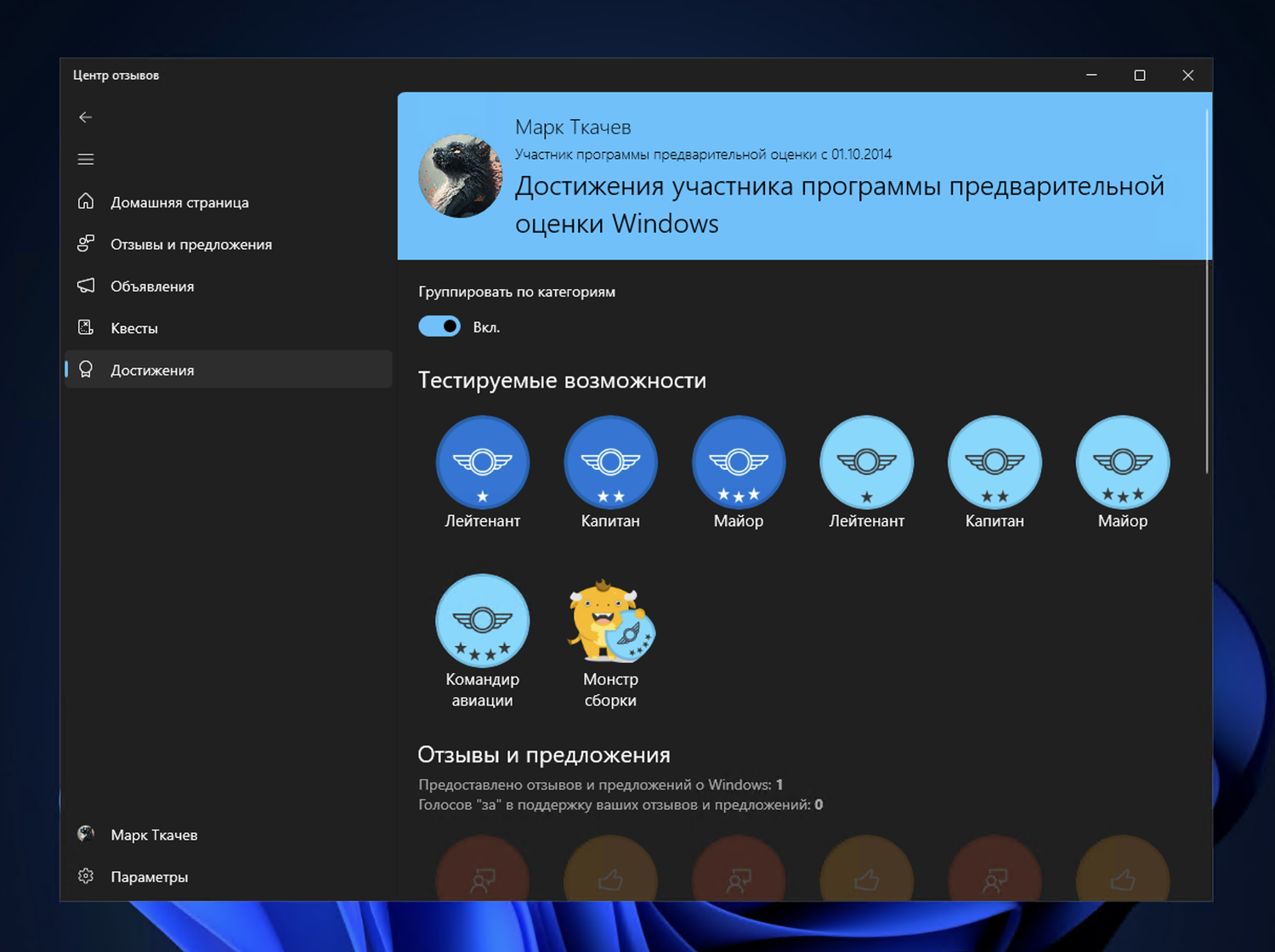The width and height of the screenshot is (1275, 952).
Task: Click the Голосов "за" count line
Action: 620,805
